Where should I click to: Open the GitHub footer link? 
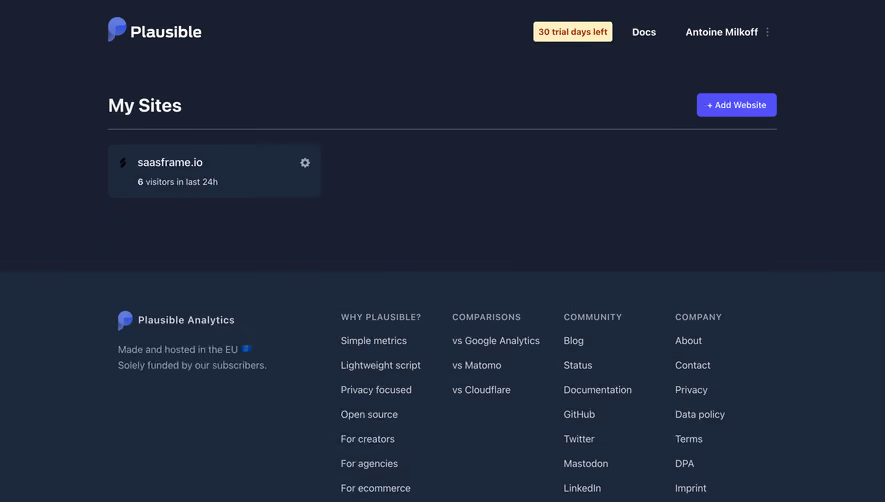(579, 414)
